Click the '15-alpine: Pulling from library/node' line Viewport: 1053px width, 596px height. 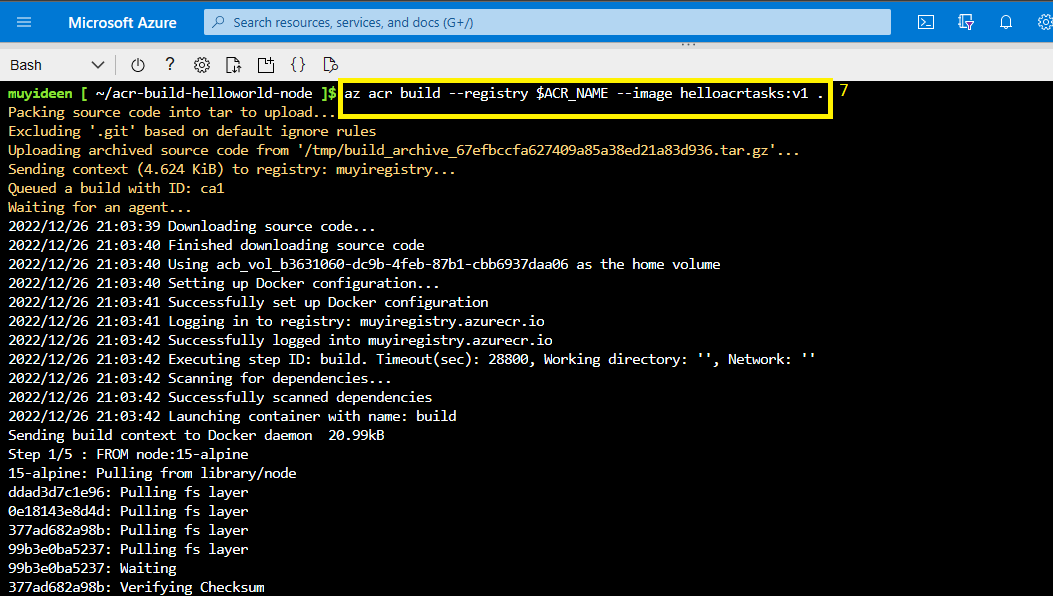pyautogui.click(x=152, y=473)
